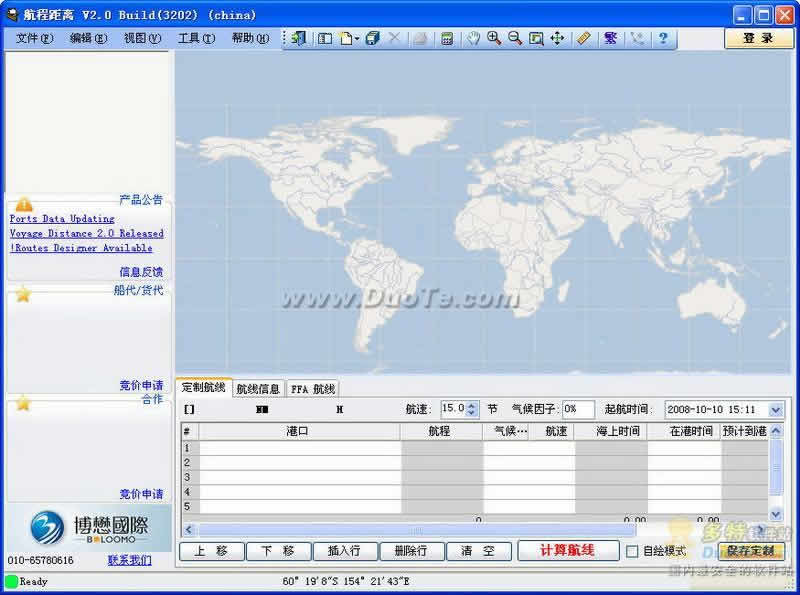This screenshot has height=595, width=800.
Task: Click the blue question mark help icon
Action: 663,38
